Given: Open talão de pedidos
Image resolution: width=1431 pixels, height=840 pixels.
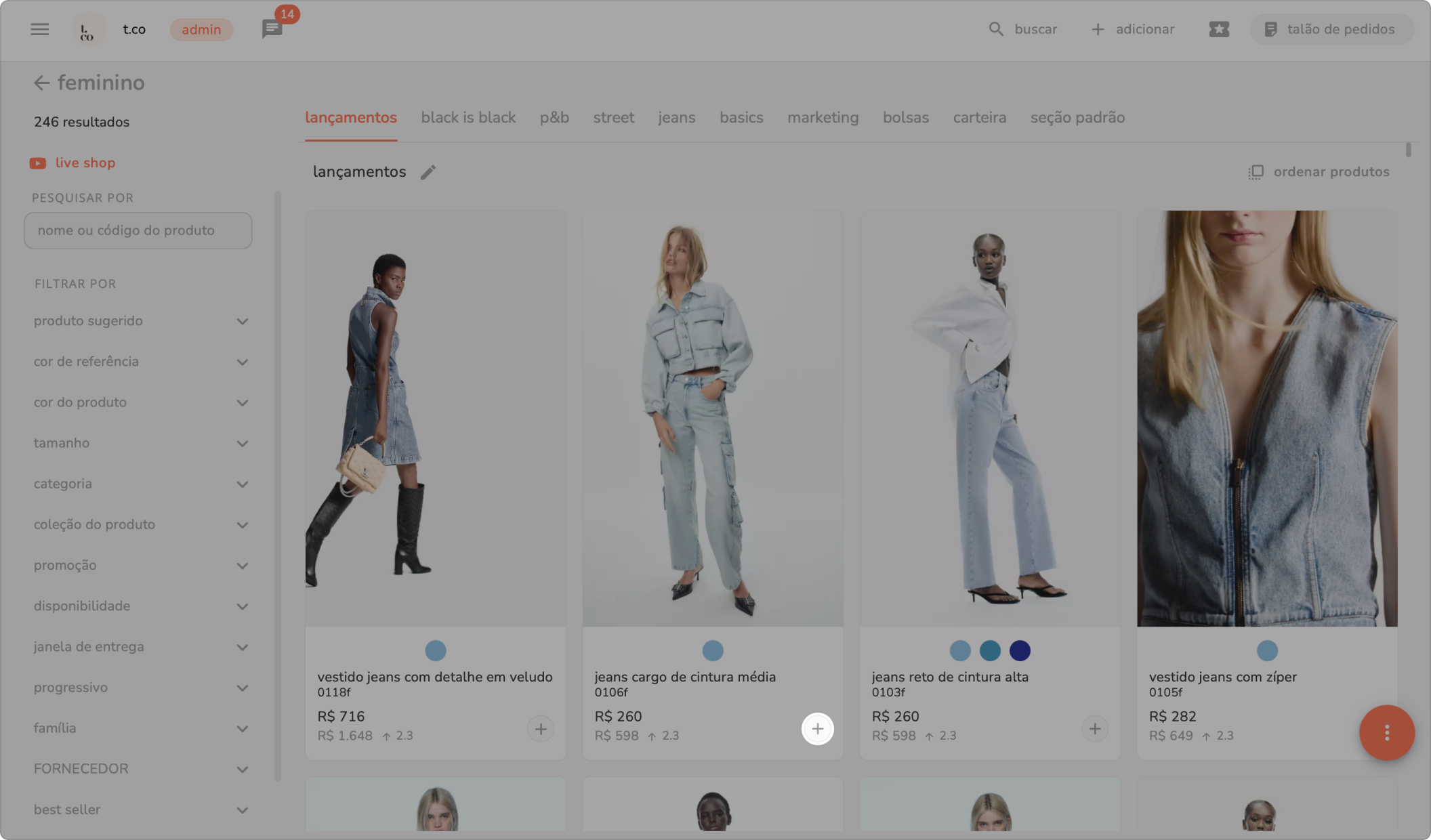Looking at the screenshot, I should pyautogui.click(x=1331, y=29).
